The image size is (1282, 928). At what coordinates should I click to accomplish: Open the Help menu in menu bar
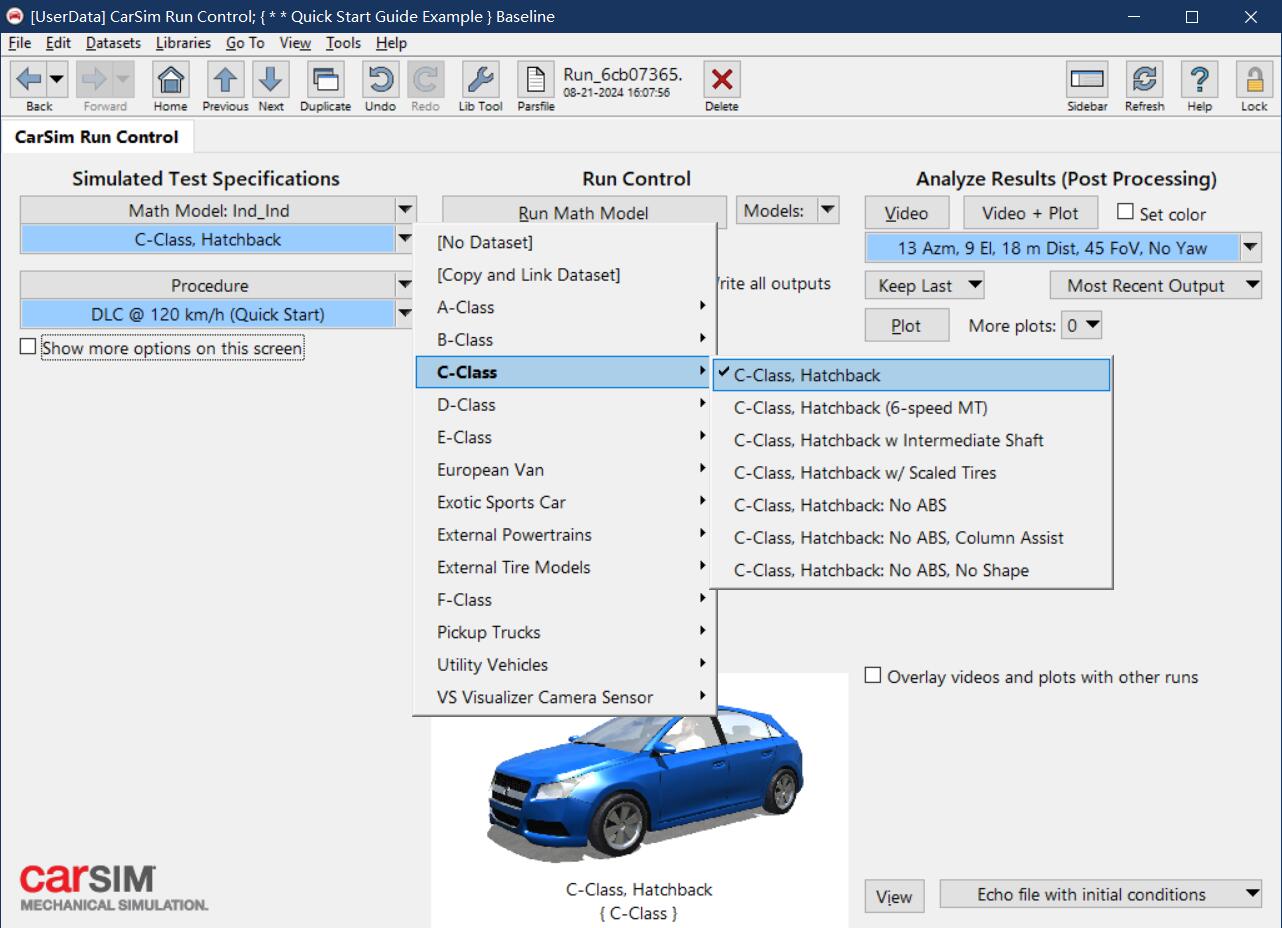(391, 43)
